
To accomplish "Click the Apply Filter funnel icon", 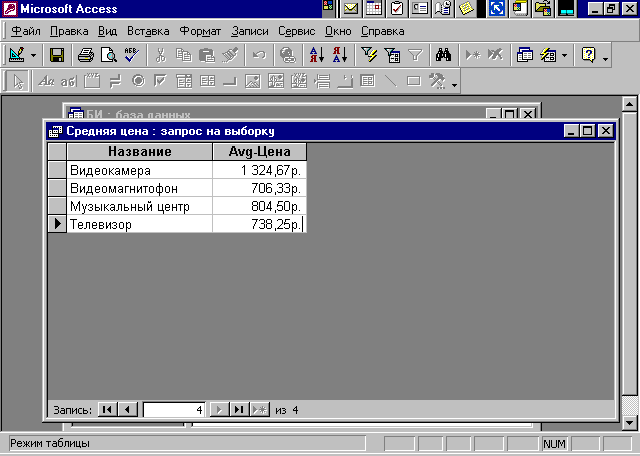I will click(415, 55).
